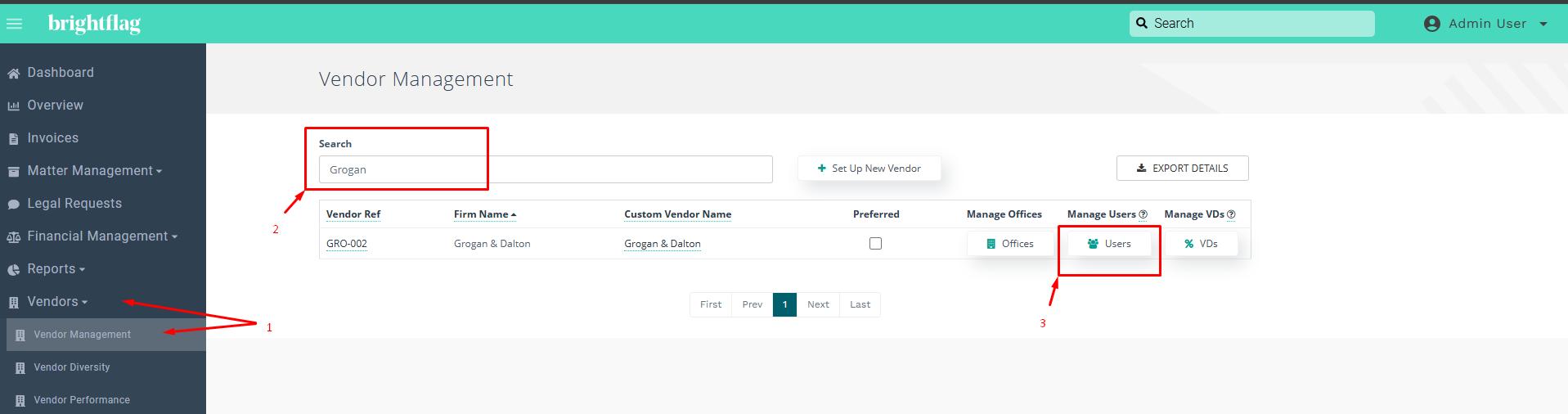Viewport: 1568px width, 414px height.
Task: Click Set Up New Vendor button
Action: 869,169
